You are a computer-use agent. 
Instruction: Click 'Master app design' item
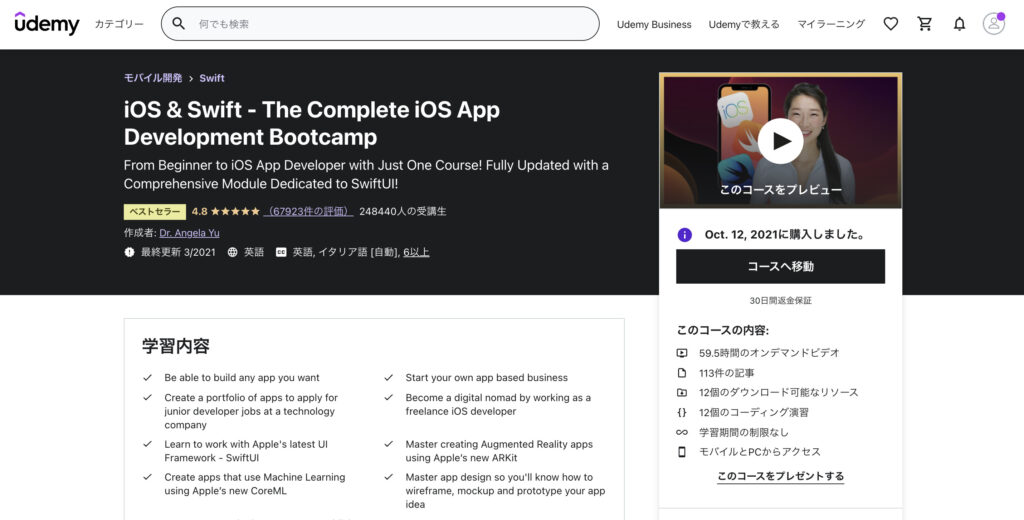point(505,491)
